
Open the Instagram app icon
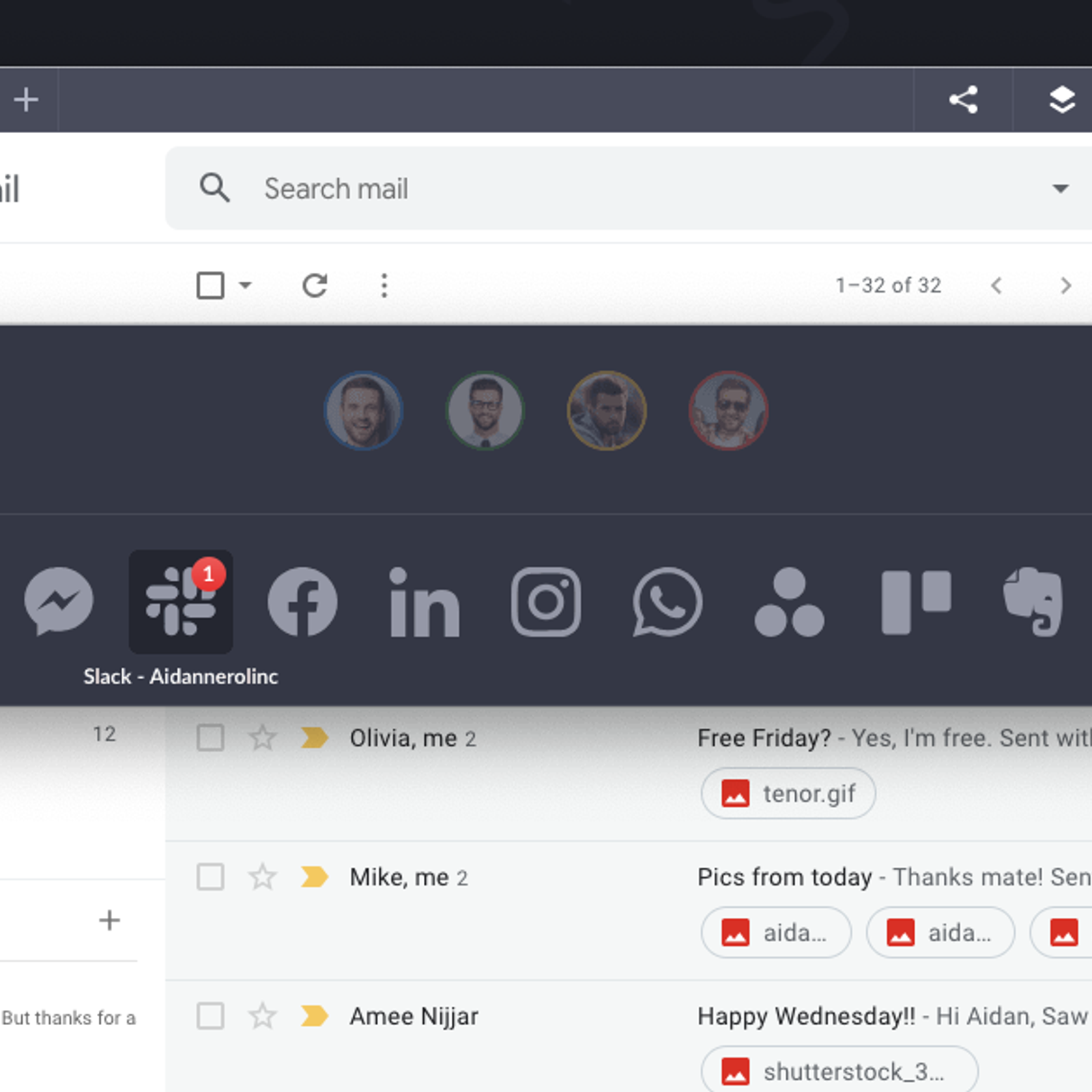546,601
